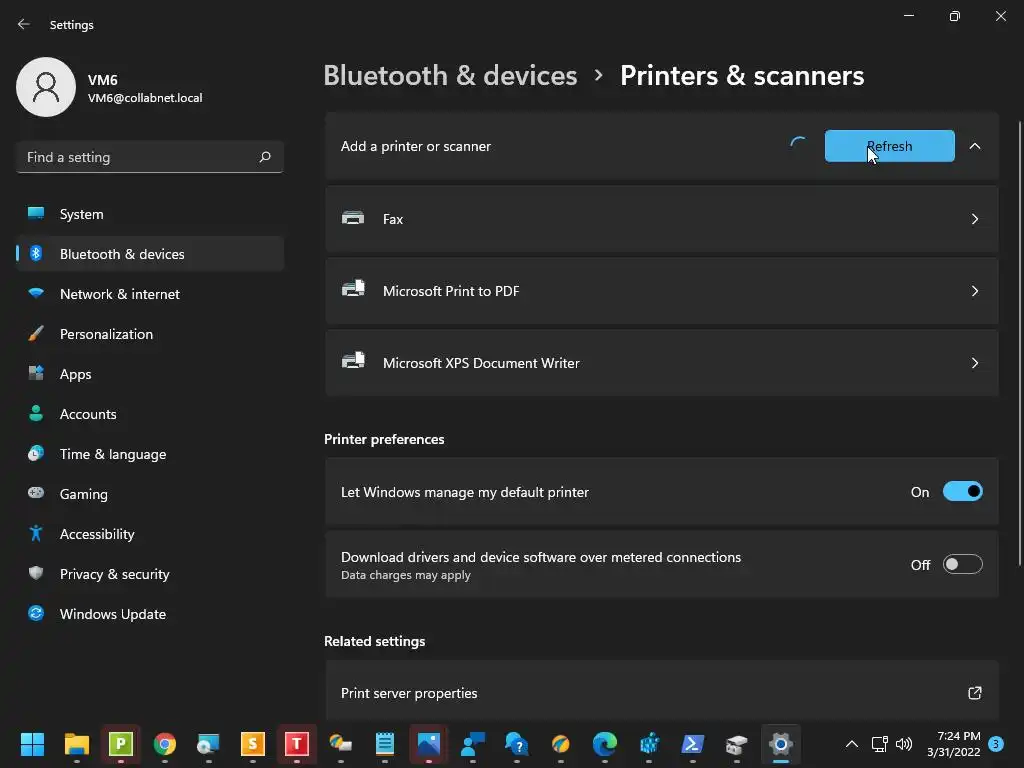The image size is (1024, 768).
Task: Open the Windows Start menu
Action: coord(32,744)
